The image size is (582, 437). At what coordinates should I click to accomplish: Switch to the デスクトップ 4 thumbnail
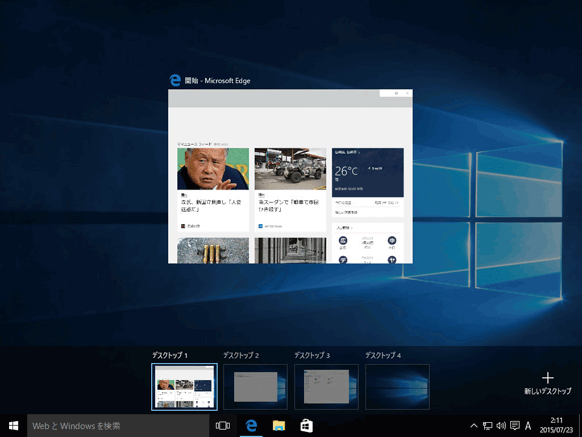[x=398, y=387]
